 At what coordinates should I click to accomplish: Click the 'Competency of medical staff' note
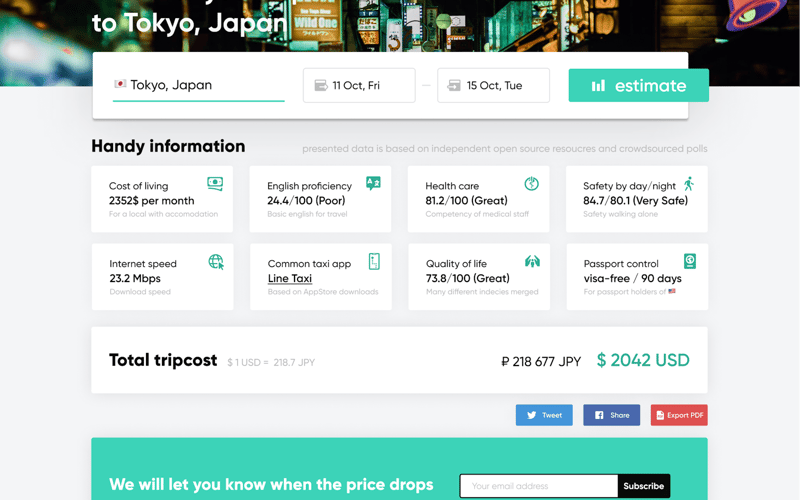click(x=477, y=214)
